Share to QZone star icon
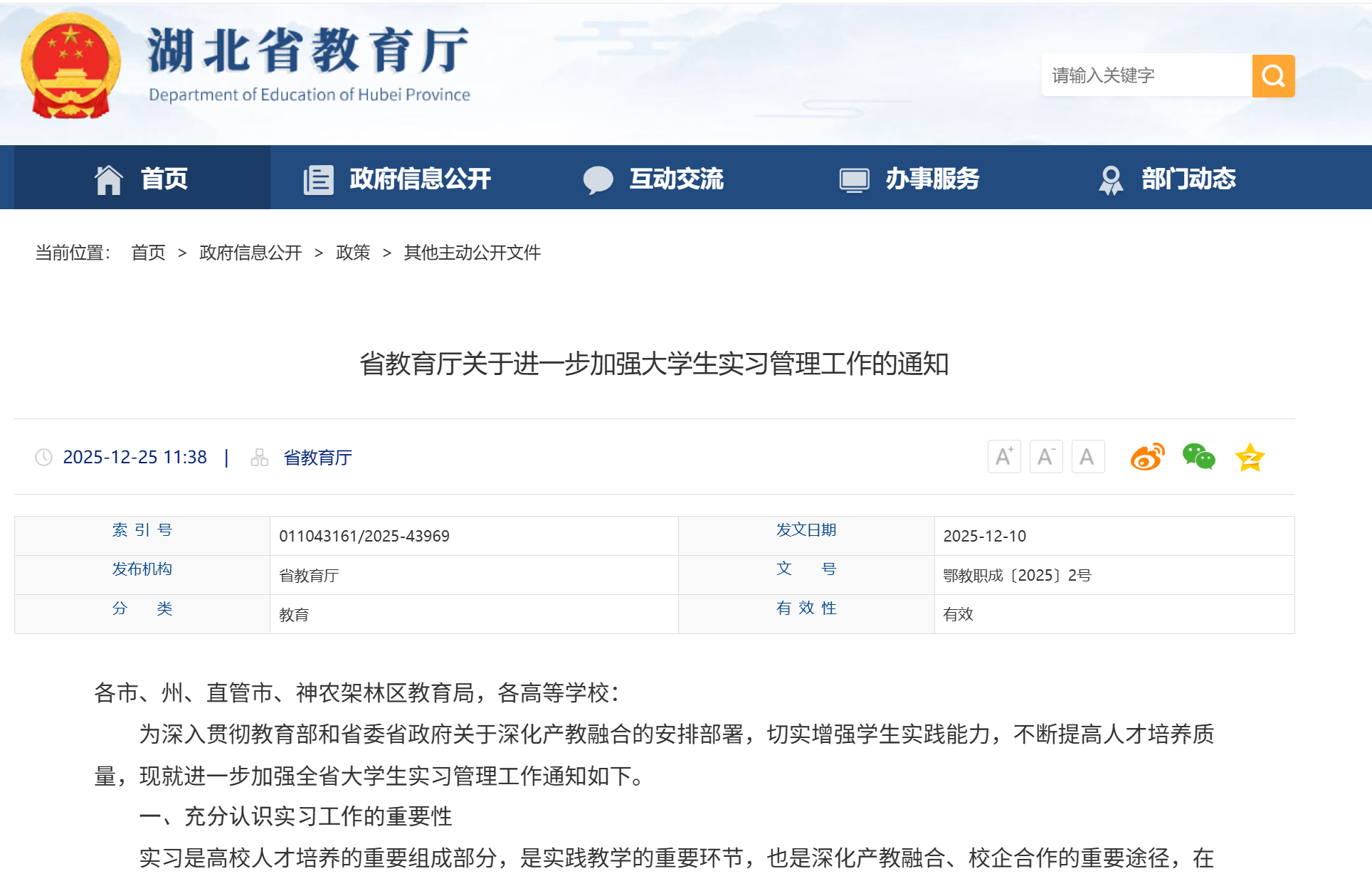This screenshot has height=886, width=1372. [x=1250, y=457]
